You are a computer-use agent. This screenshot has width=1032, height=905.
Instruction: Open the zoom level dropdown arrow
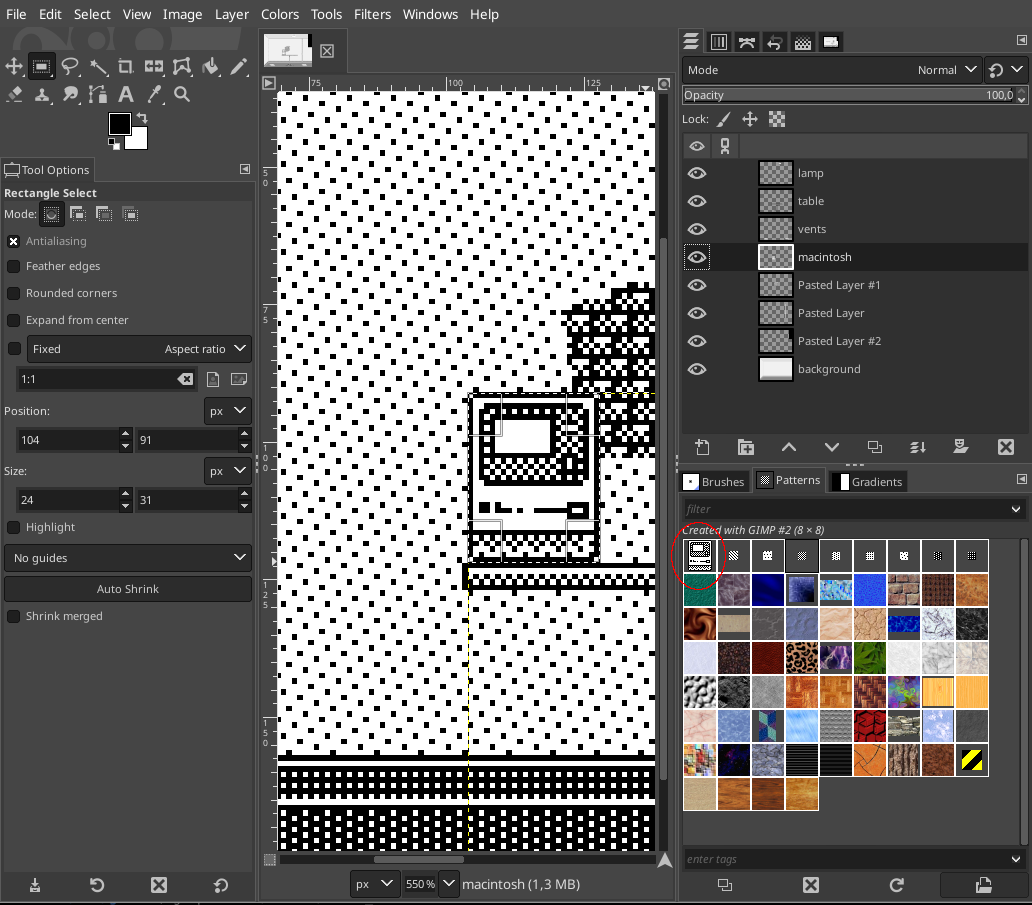(449, 884)
